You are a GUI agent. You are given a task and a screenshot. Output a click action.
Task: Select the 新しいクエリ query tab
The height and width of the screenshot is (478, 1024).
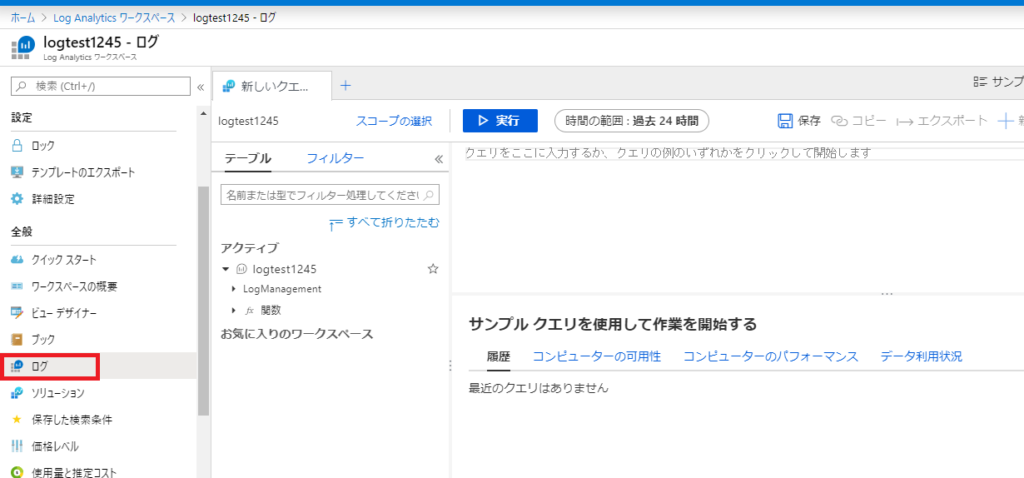272,86
